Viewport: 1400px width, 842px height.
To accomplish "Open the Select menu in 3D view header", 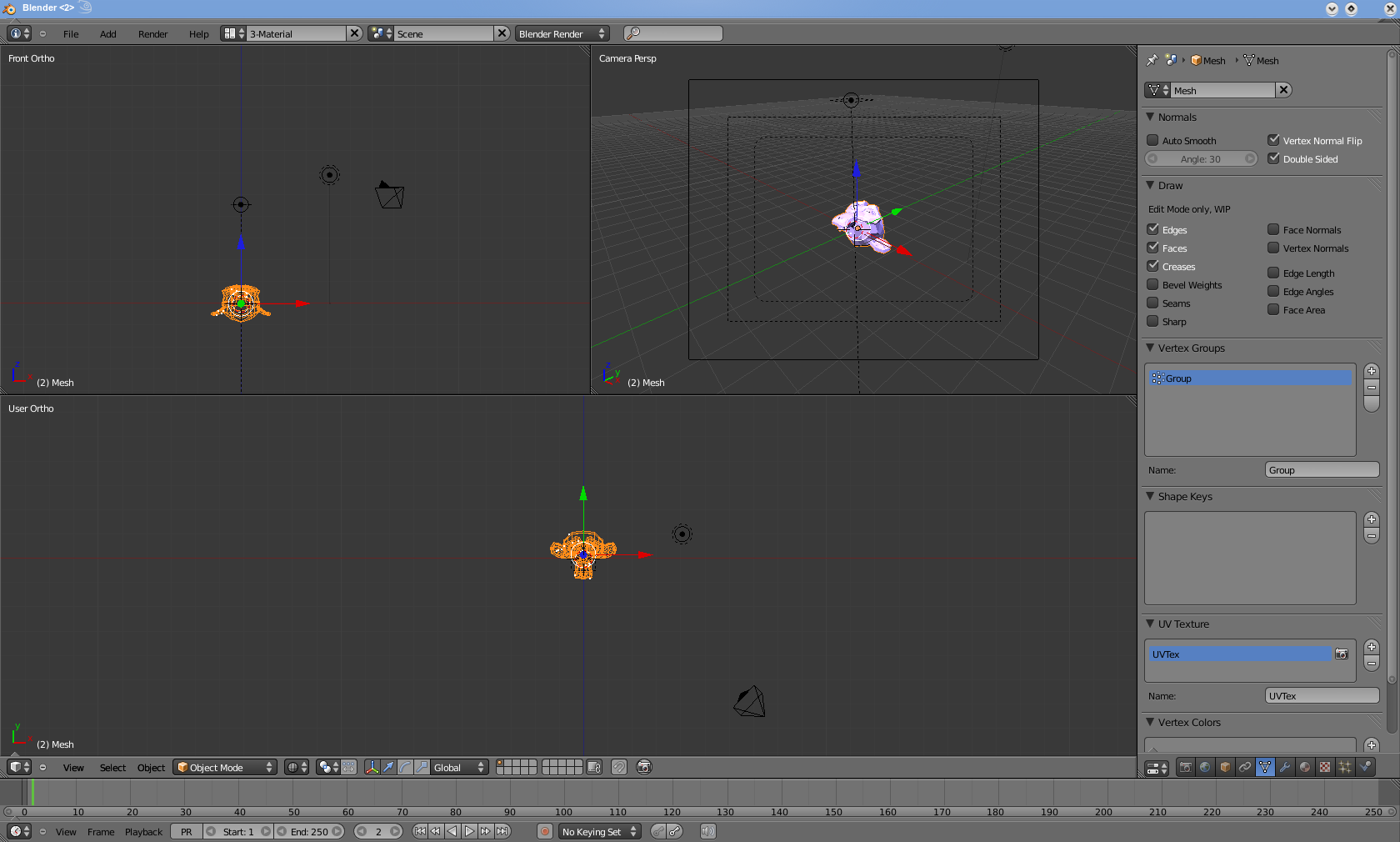I will click(x=112, y=768).
